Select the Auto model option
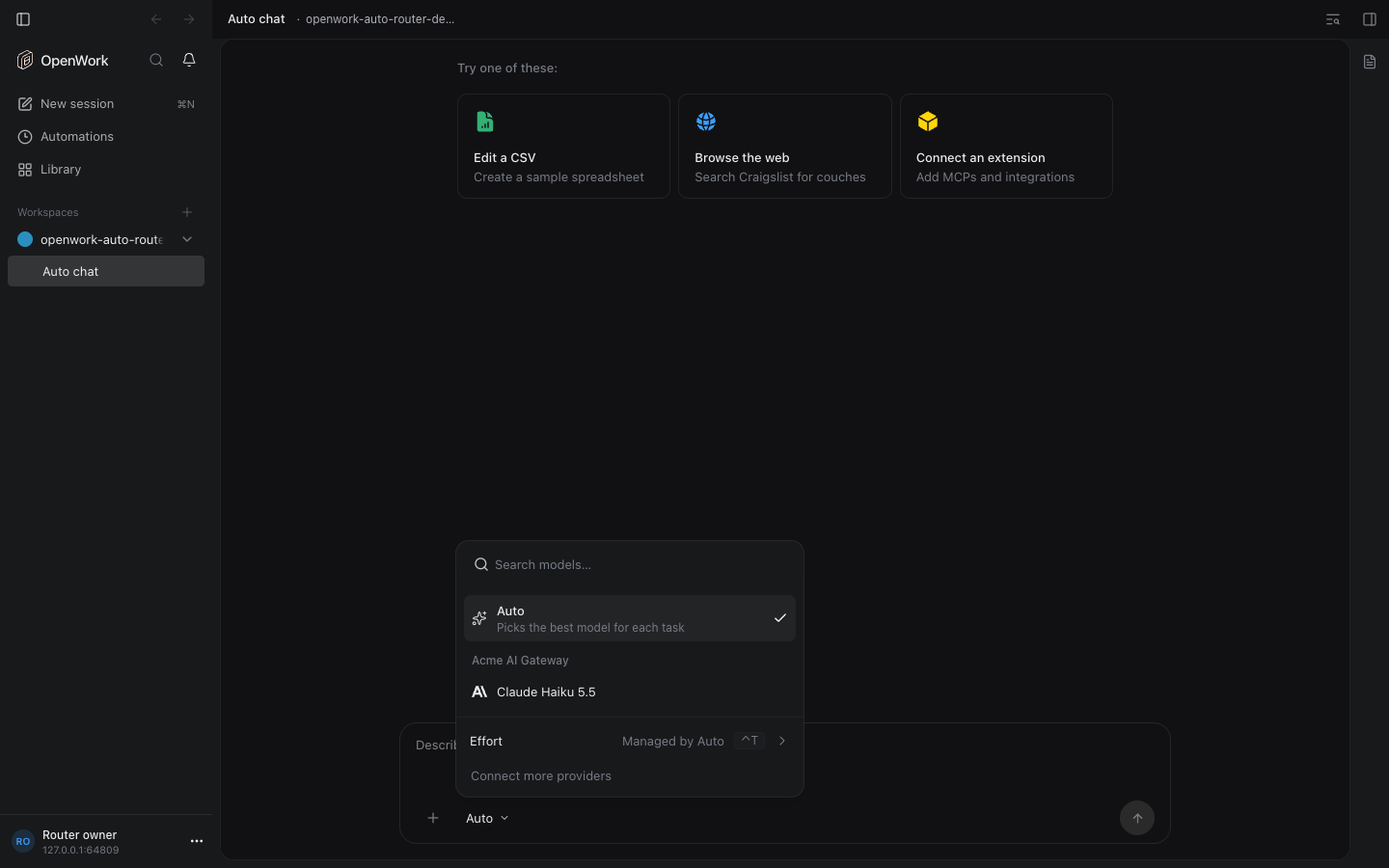The image size is (1389, 868). coord(630,618)
